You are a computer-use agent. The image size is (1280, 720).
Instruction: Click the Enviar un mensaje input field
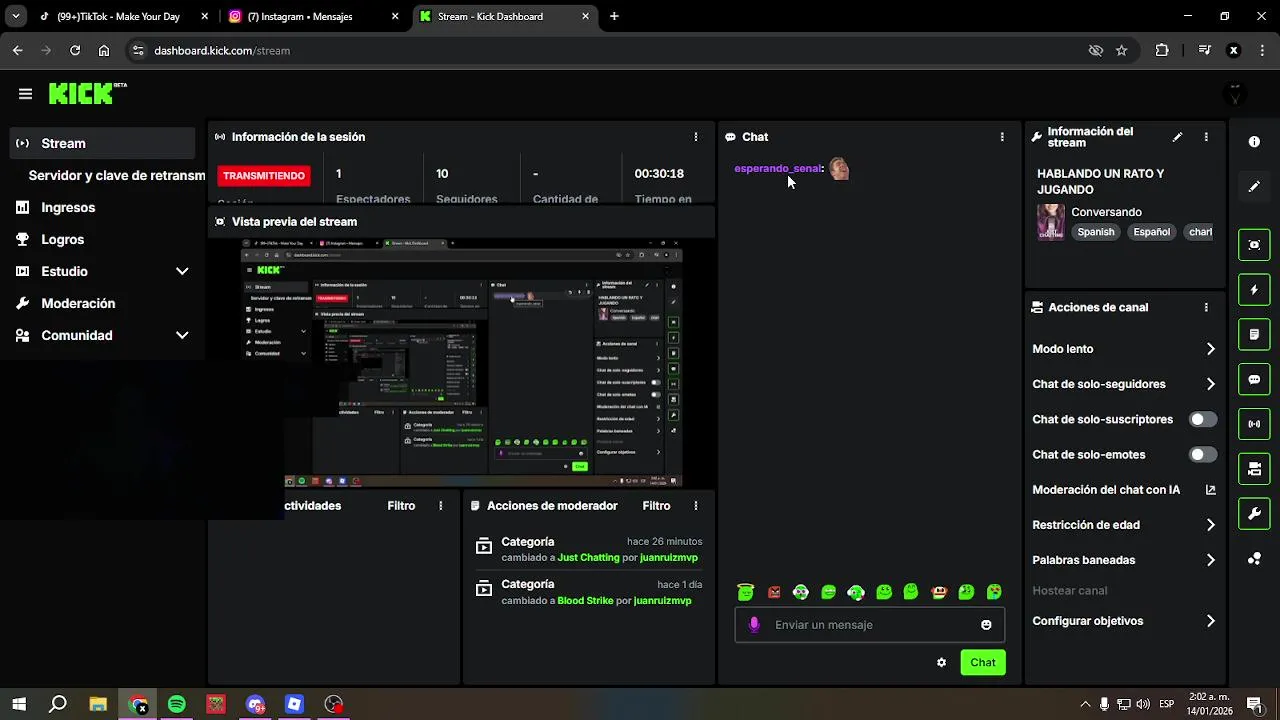[870, 625]
